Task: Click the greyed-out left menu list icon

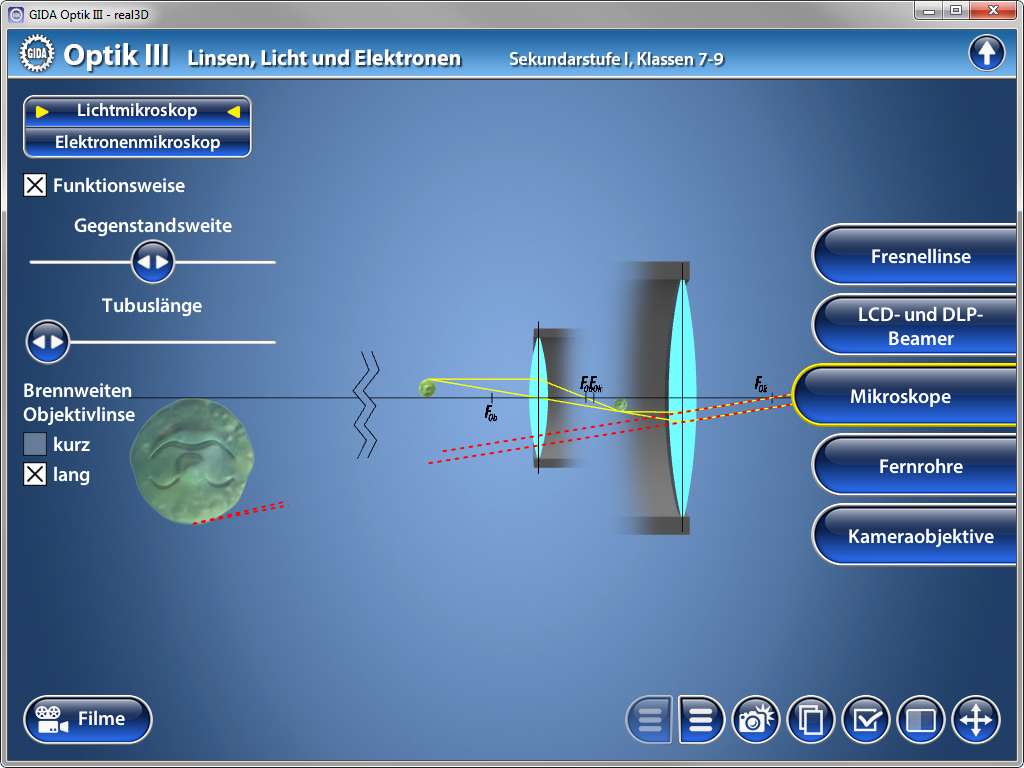Action: tap(649, 719)
